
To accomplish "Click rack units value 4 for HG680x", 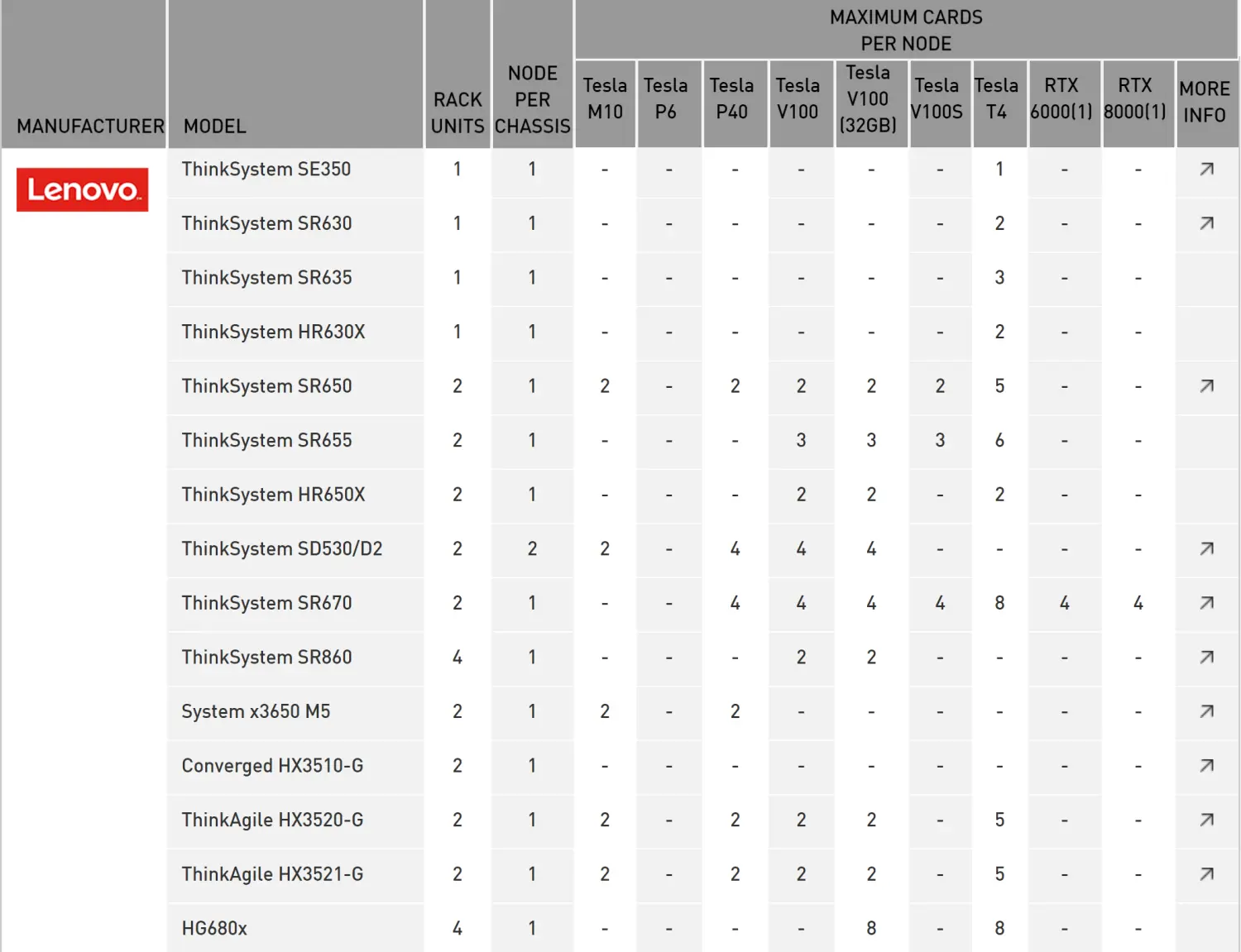I will click(x=457, y=928).
